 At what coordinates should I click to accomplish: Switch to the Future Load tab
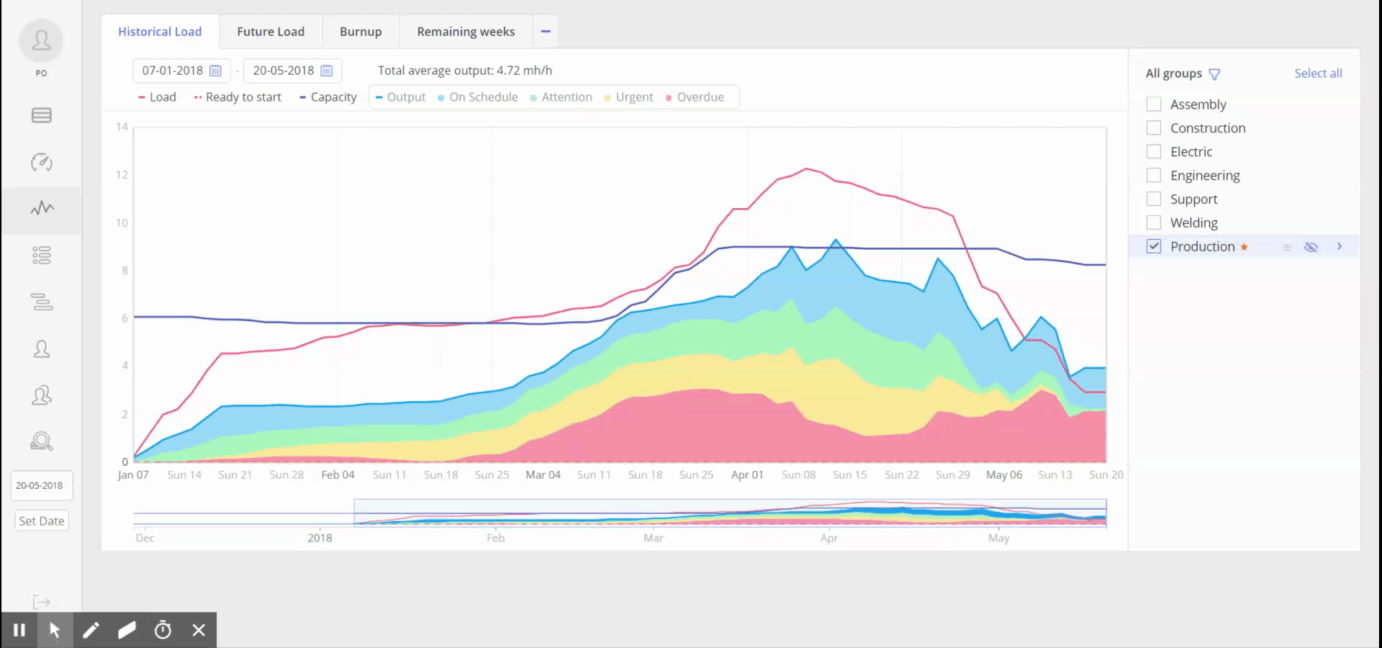pos(270,32)
